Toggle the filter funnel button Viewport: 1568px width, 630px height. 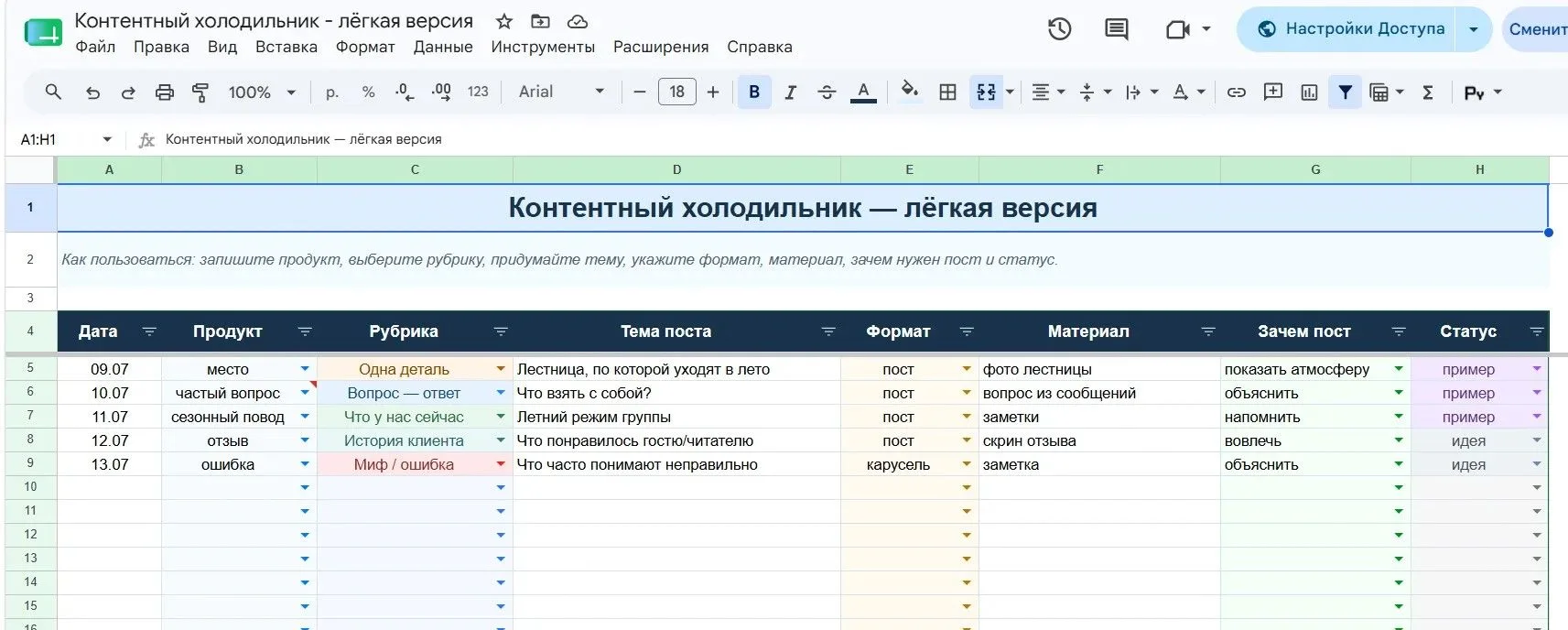pos(1346,92)
